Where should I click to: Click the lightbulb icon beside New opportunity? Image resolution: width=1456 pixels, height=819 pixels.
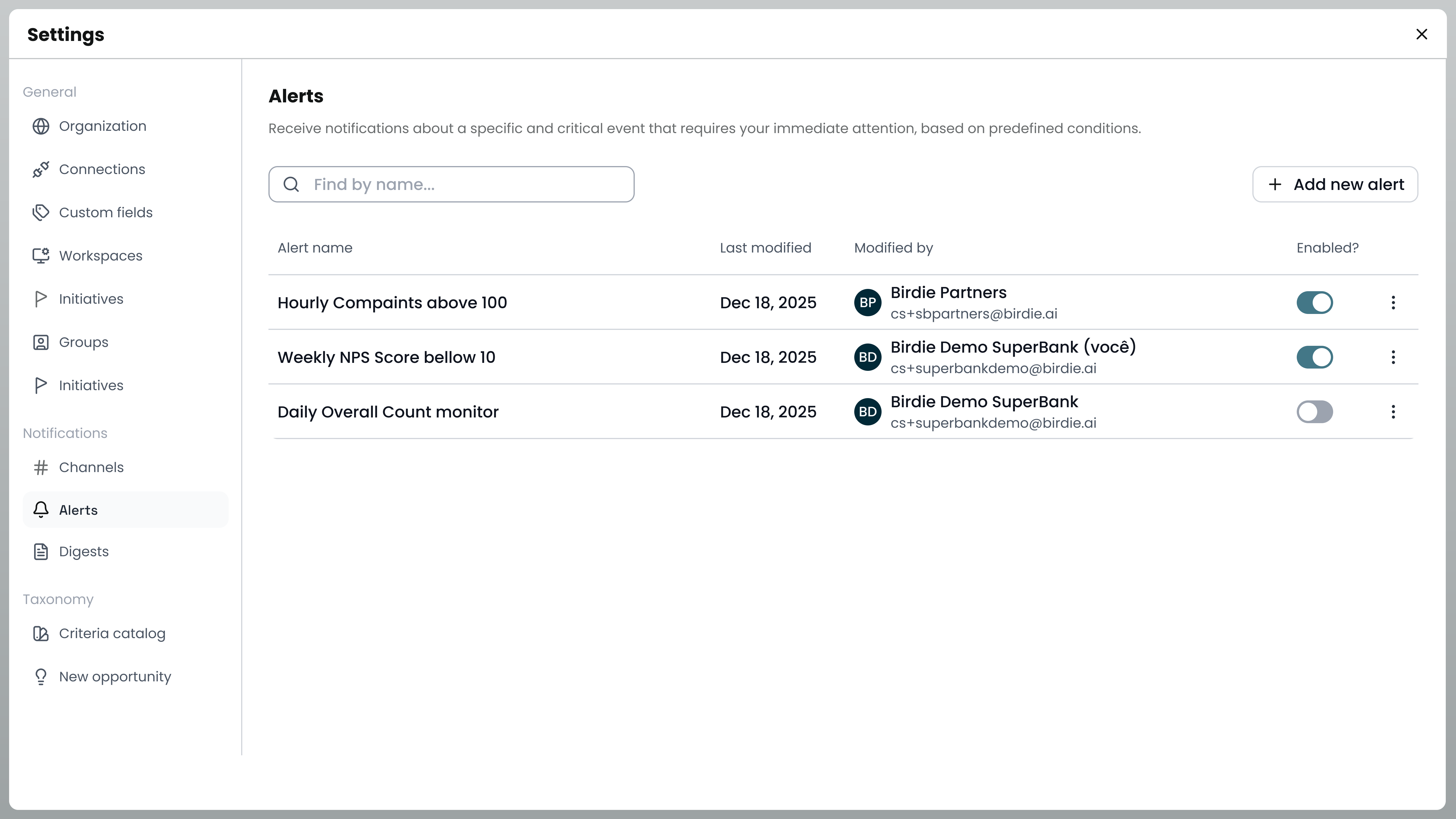coord(41,677)
